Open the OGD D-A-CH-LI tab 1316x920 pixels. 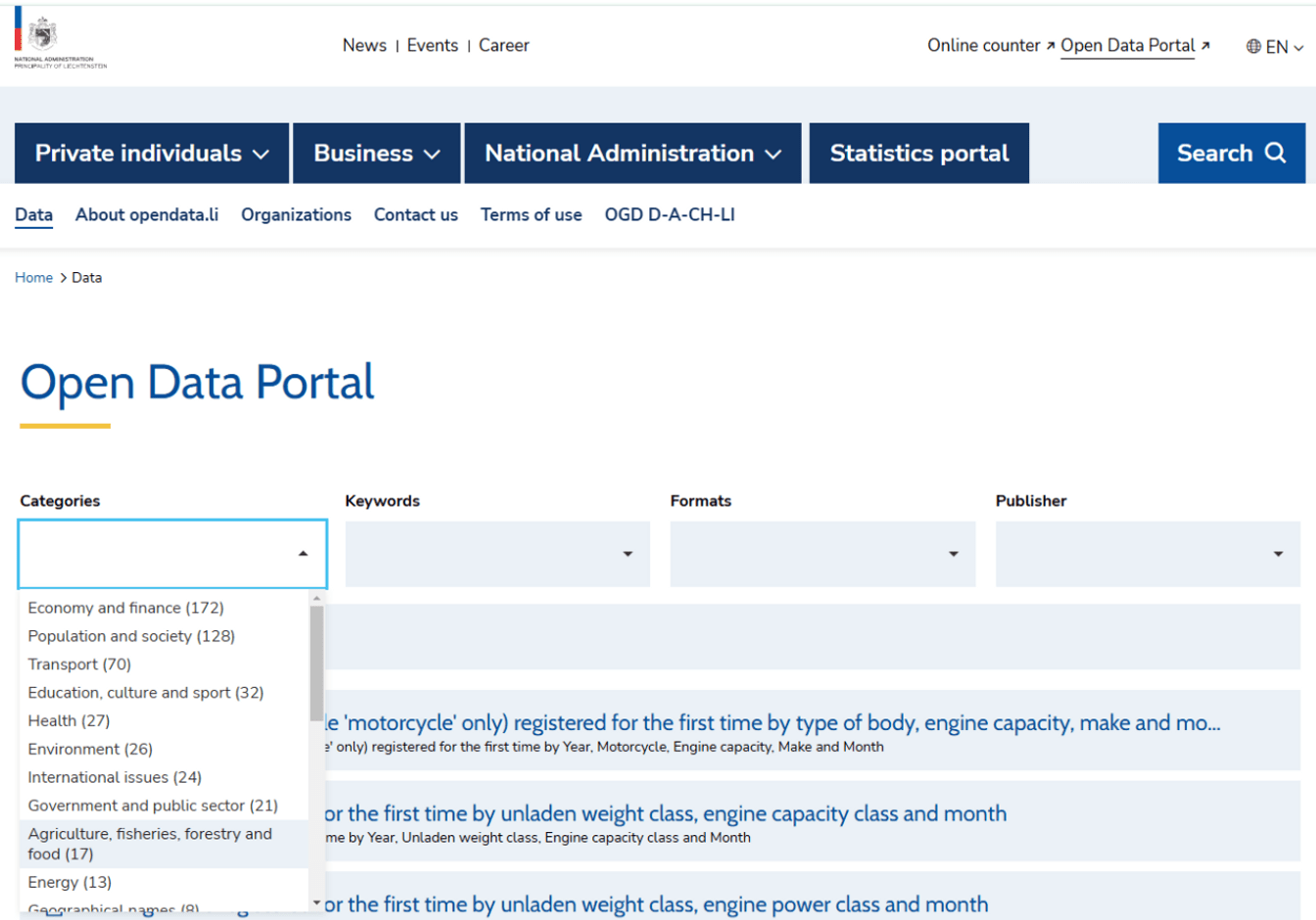(x=669, y=215)
